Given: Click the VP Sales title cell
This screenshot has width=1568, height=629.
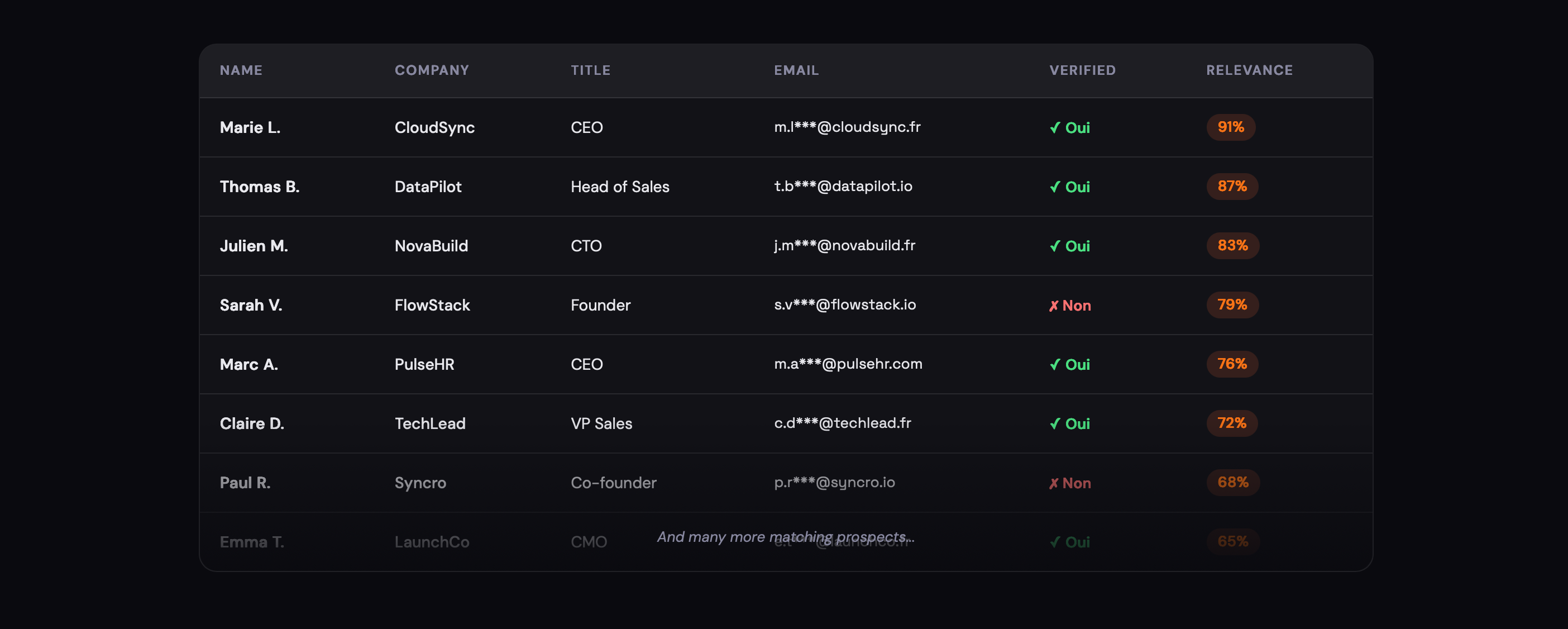Looking at the screenshot, I should 601,423.
